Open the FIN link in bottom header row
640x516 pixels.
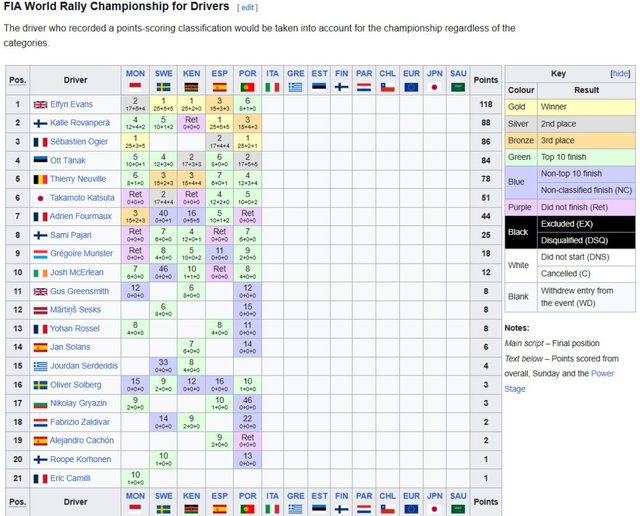341,496
